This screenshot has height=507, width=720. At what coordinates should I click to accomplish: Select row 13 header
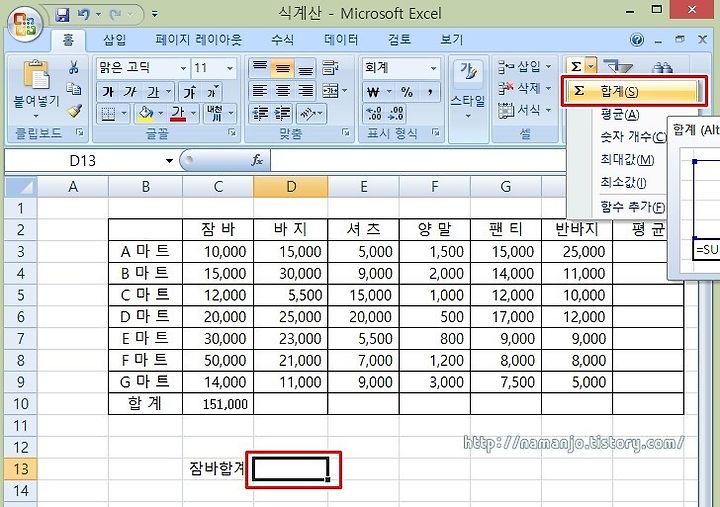[20, 469]
